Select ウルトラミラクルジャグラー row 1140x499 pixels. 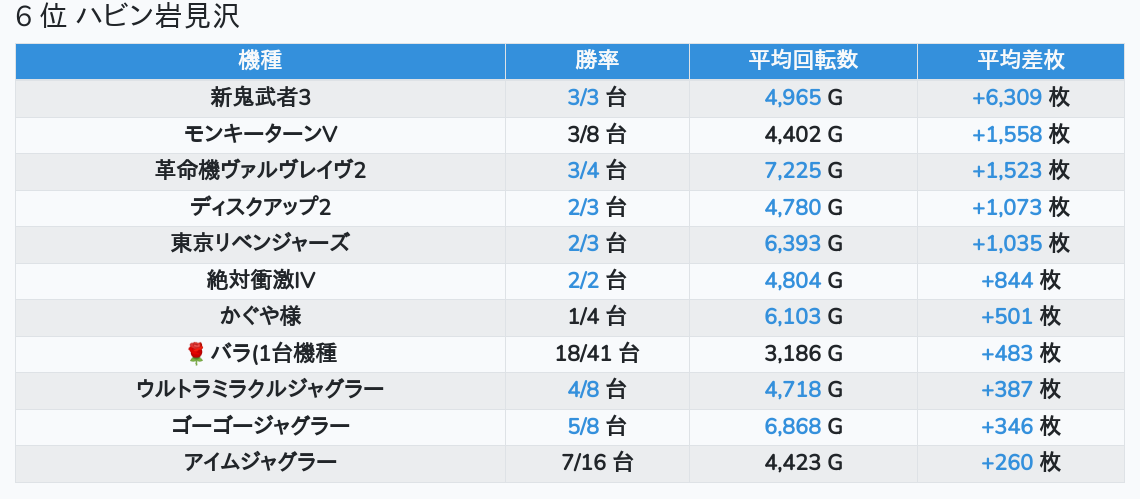[260, 389]
